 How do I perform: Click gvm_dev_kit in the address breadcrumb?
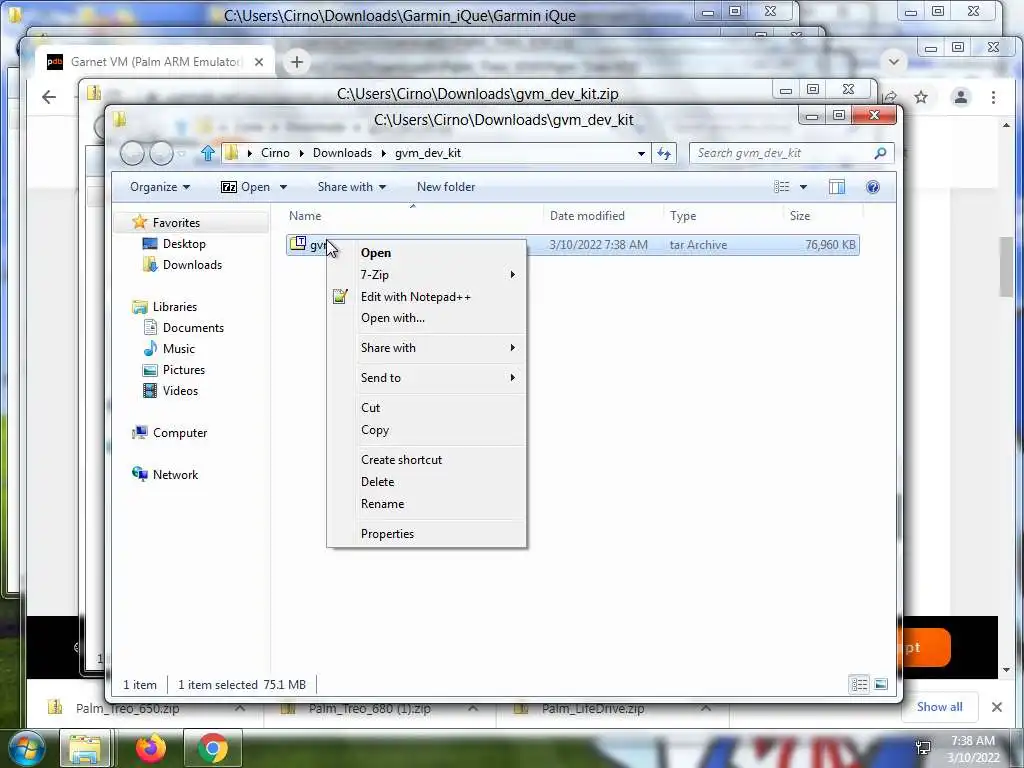(428, 153)
